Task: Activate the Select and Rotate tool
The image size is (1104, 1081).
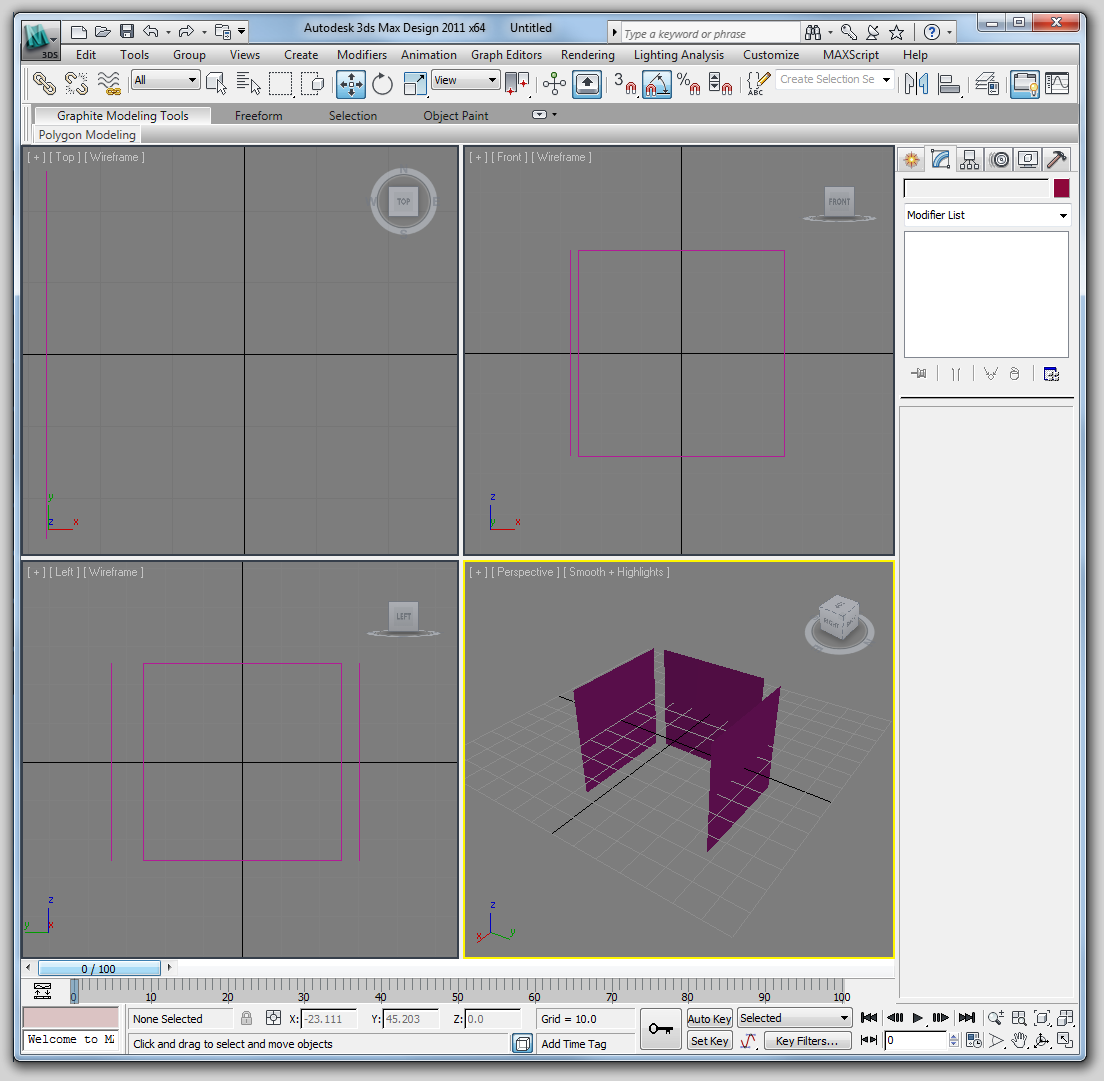Action: pyautogui.click(x=382, y=84)
